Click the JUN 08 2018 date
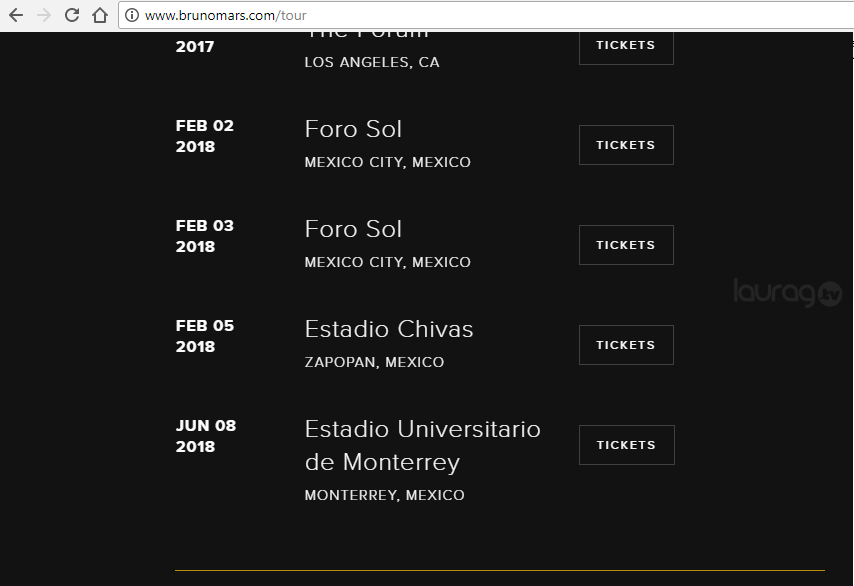Screen dimensions: 854x586 pyautogui.click(x=205, y=436)
